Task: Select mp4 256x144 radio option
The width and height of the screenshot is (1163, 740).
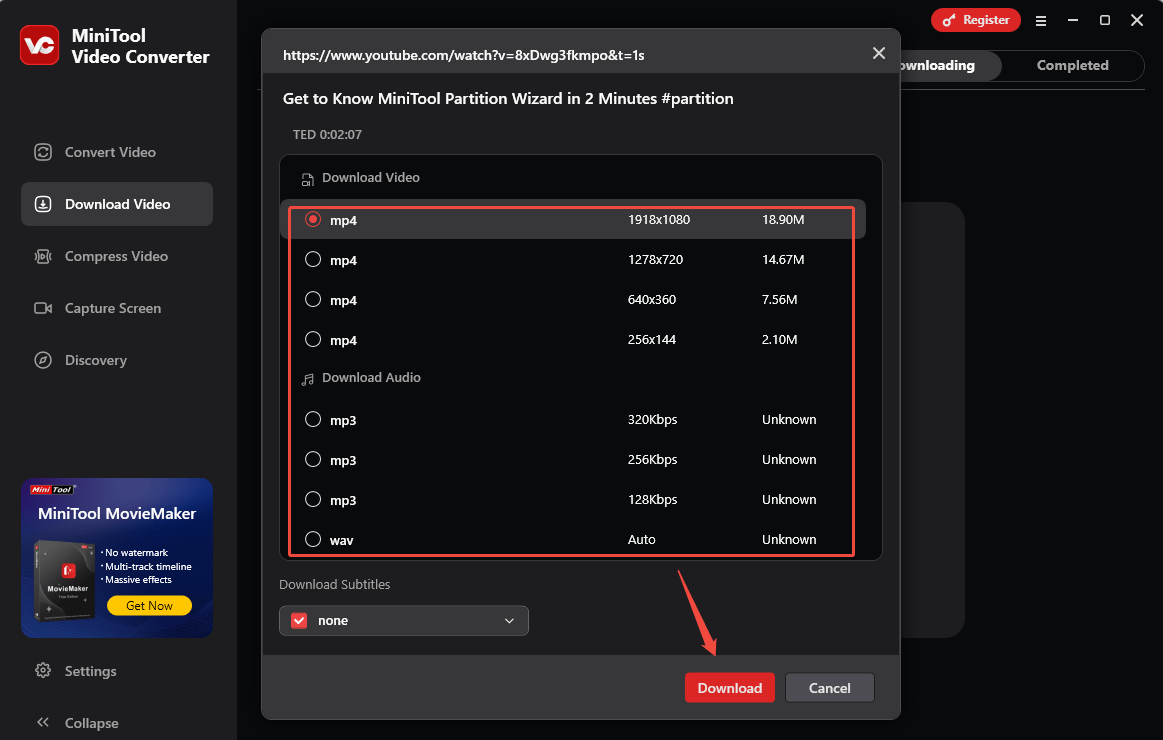Action: (313, 340)
